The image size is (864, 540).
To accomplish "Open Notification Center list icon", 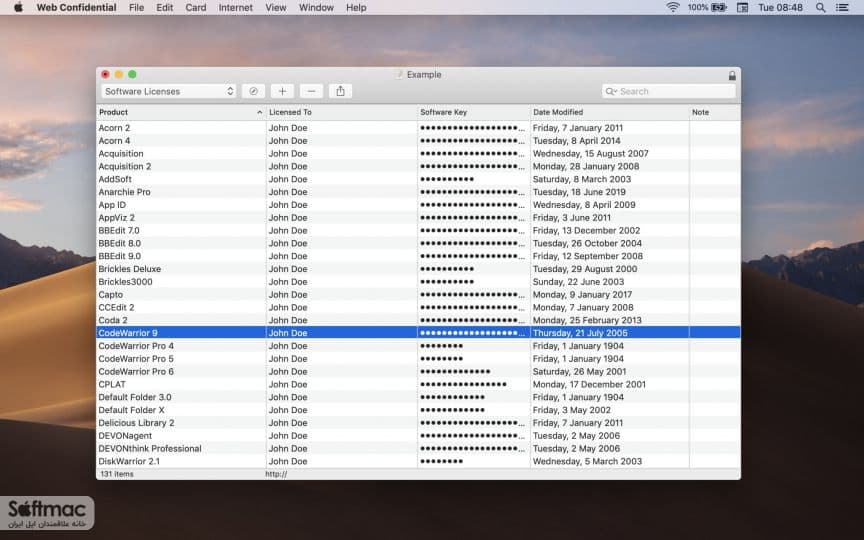I will pyautogui.click(x=842, y=8).
